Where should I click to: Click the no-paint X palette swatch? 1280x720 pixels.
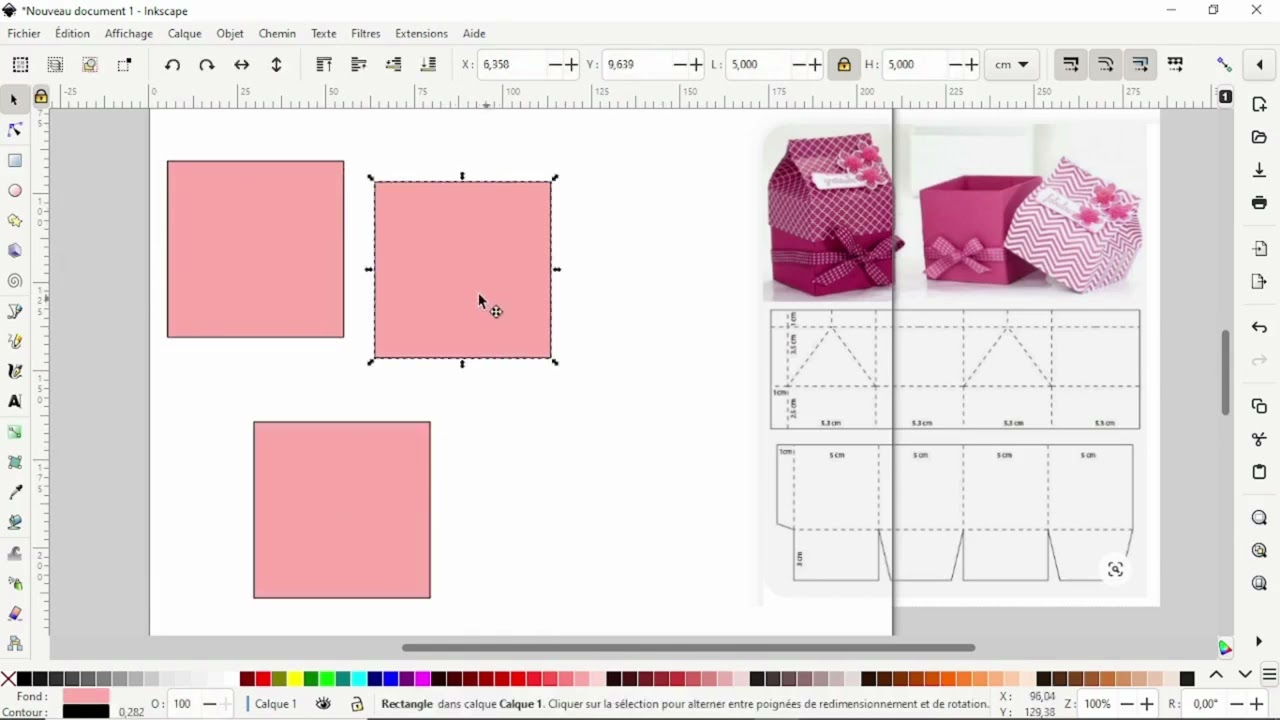click(x=8, y=678)
